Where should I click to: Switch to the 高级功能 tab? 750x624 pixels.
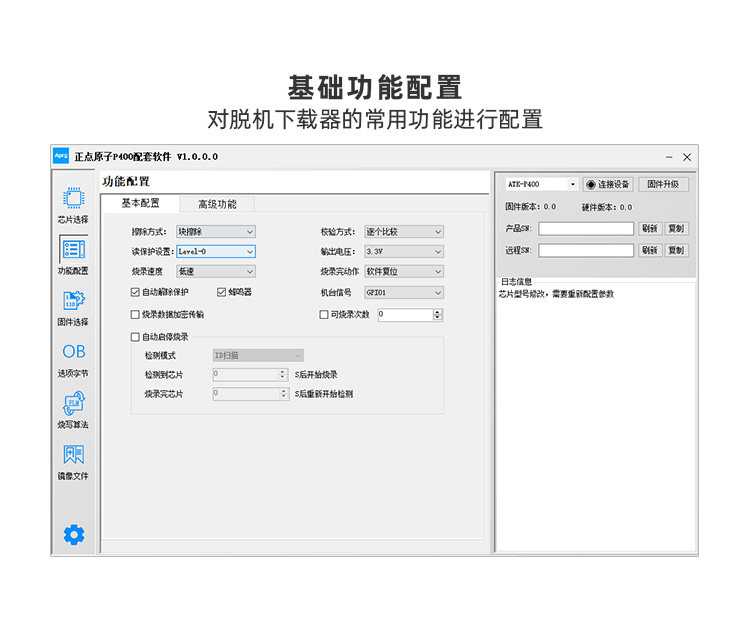(217, 204)
